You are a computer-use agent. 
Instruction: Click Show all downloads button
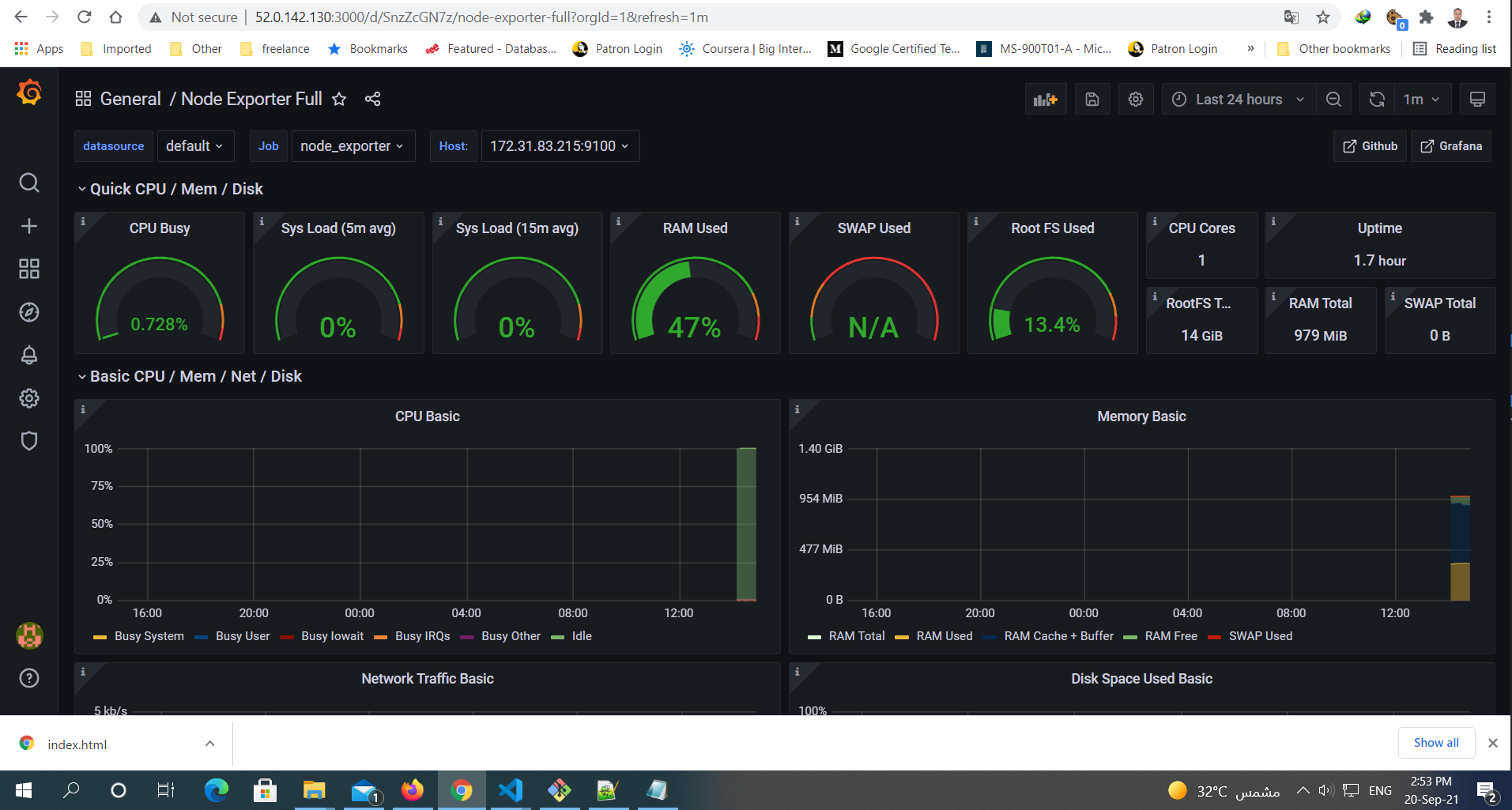[x=1435, y=743]
